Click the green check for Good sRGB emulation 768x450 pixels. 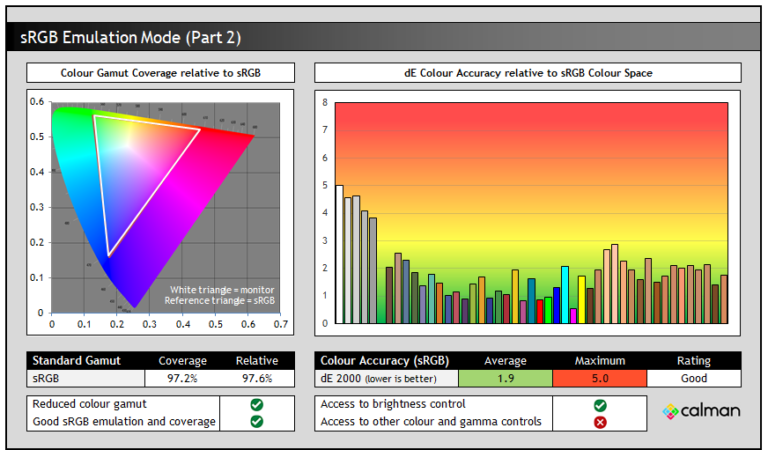pyautogui.click(x=257, y=421)
